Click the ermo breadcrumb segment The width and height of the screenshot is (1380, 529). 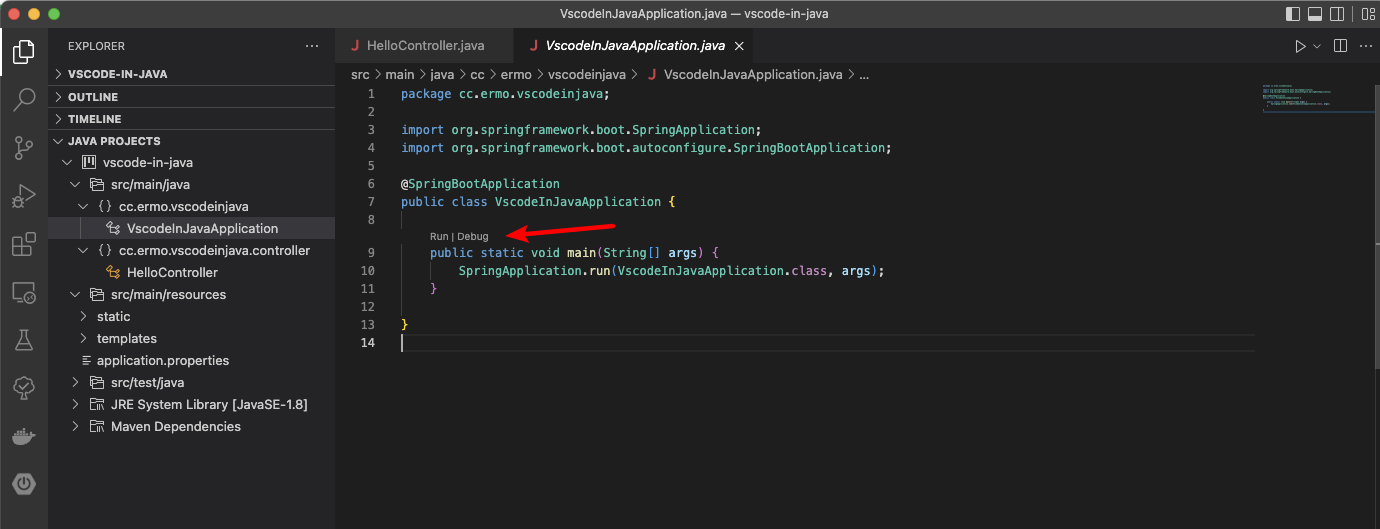[516, 74]
